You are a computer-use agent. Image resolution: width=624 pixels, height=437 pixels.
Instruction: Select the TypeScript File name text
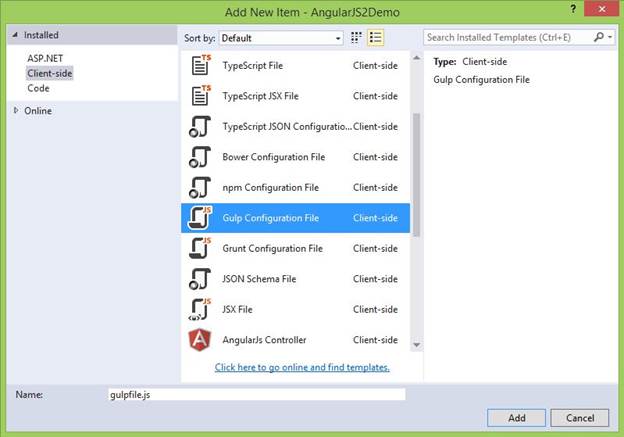click(x=253, y=65)
